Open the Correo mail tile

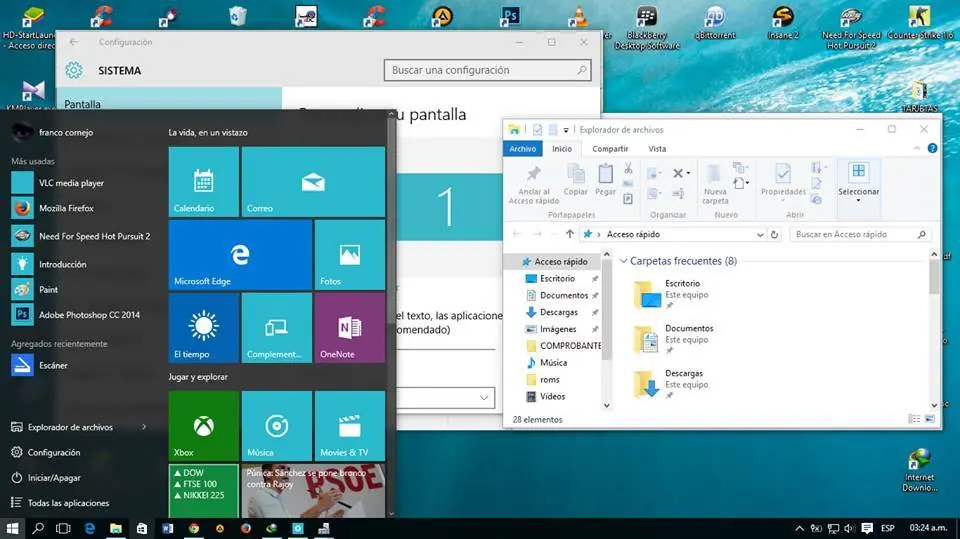(313, 182)
